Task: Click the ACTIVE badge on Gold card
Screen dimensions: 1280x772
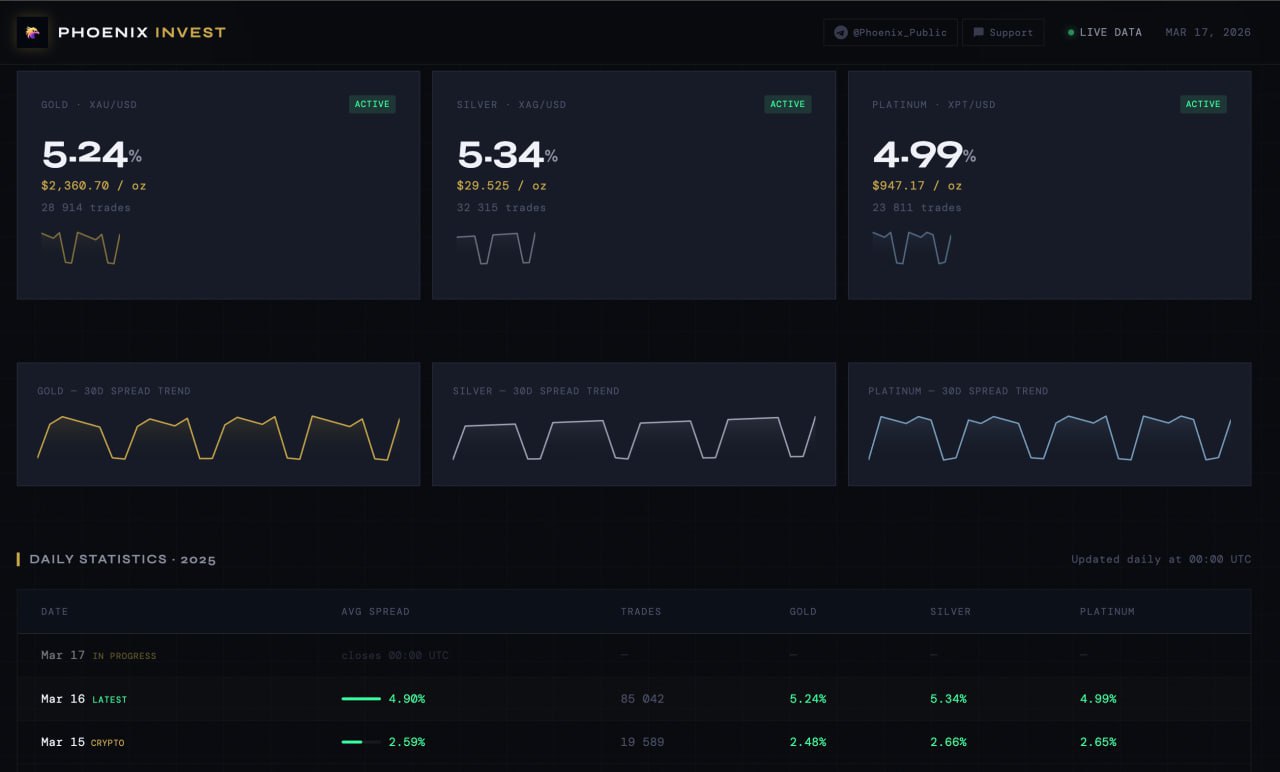Action: coord(372,104)
